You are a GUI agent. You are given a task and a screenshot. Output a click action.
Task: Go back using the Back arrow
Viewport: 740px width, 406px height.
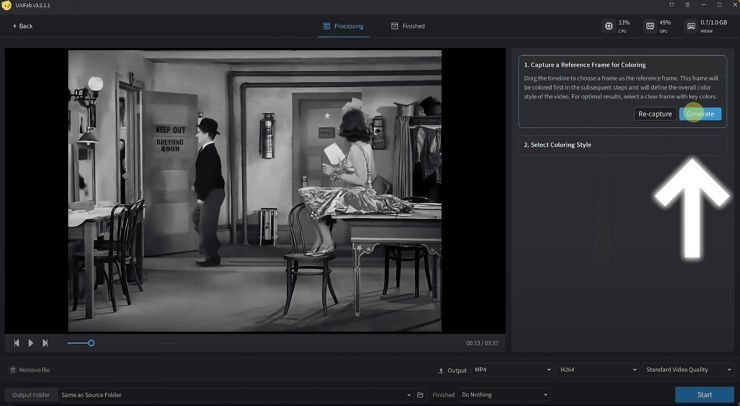coord(23,26)
